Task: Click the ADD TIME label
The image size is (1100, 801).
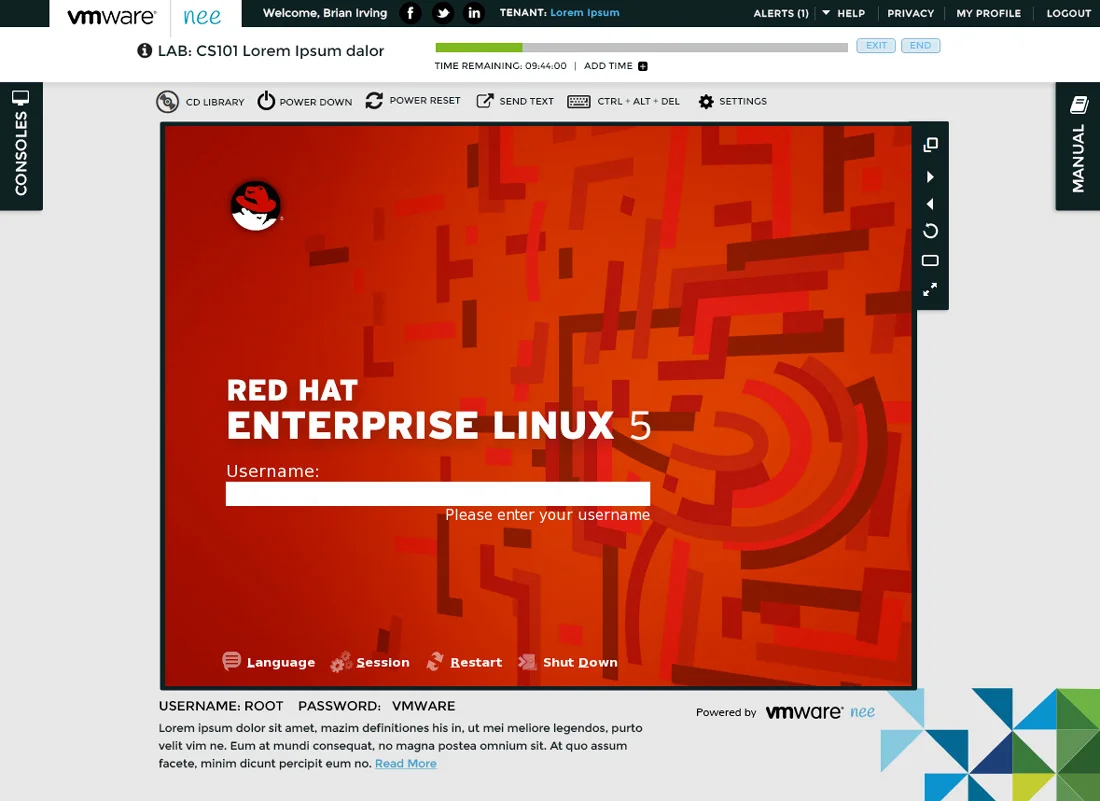Action: [608, 66]
